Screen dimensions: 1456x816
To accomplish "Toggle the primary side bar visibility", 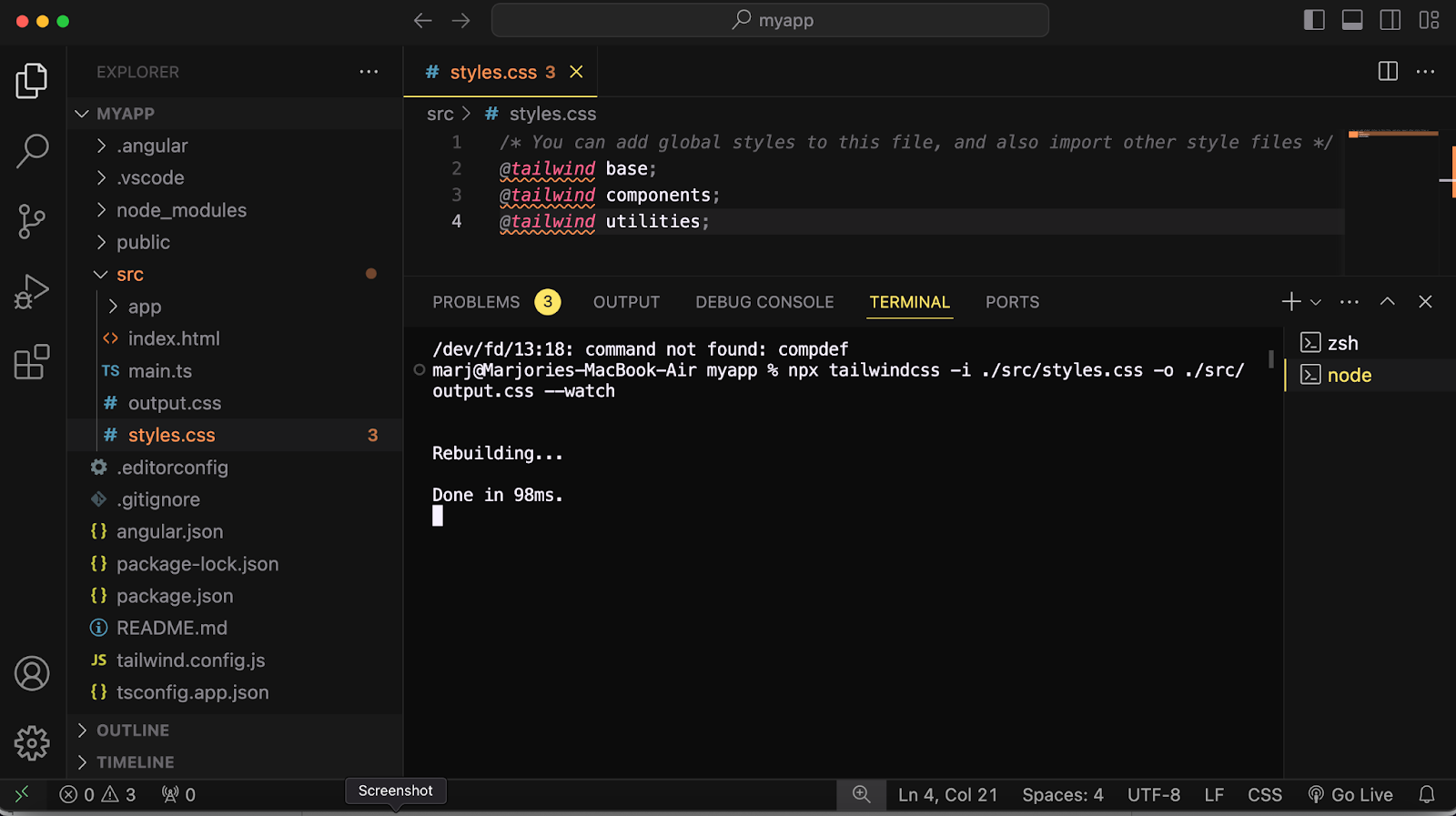I will pyautogui.click(x=1314, y=20).
